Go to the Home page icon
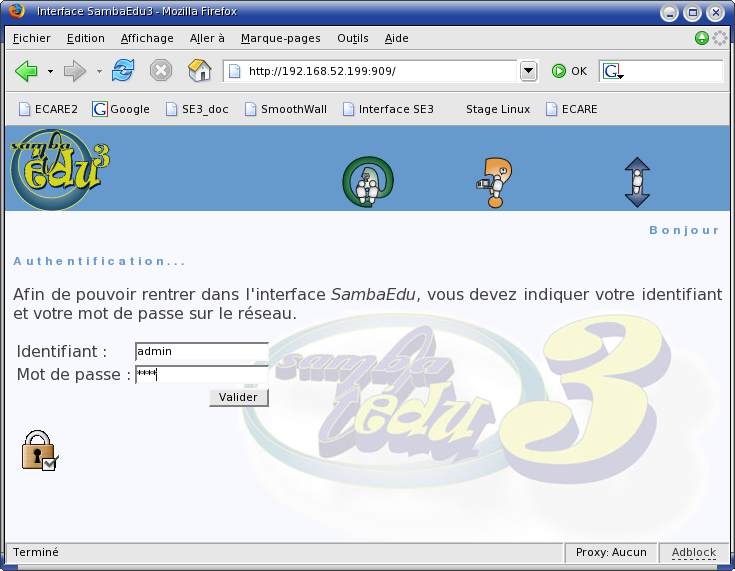The height and width of the screenshot is (571, 735). pos(200,71)
